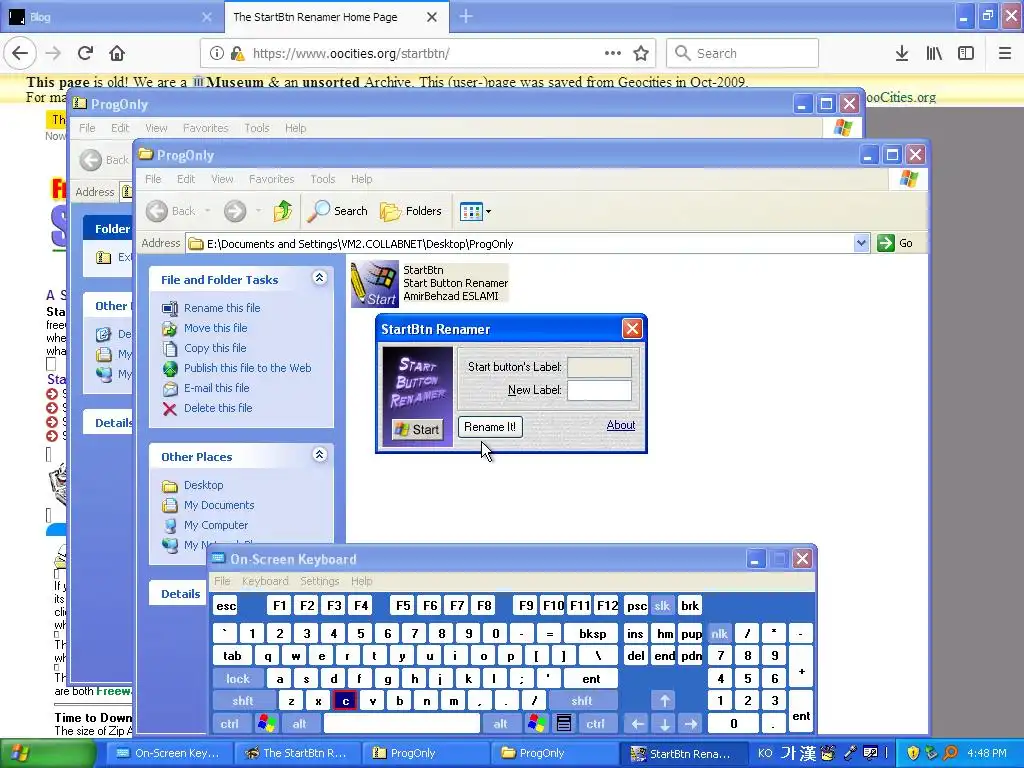Click the Rename It! button

pos(490,427)
